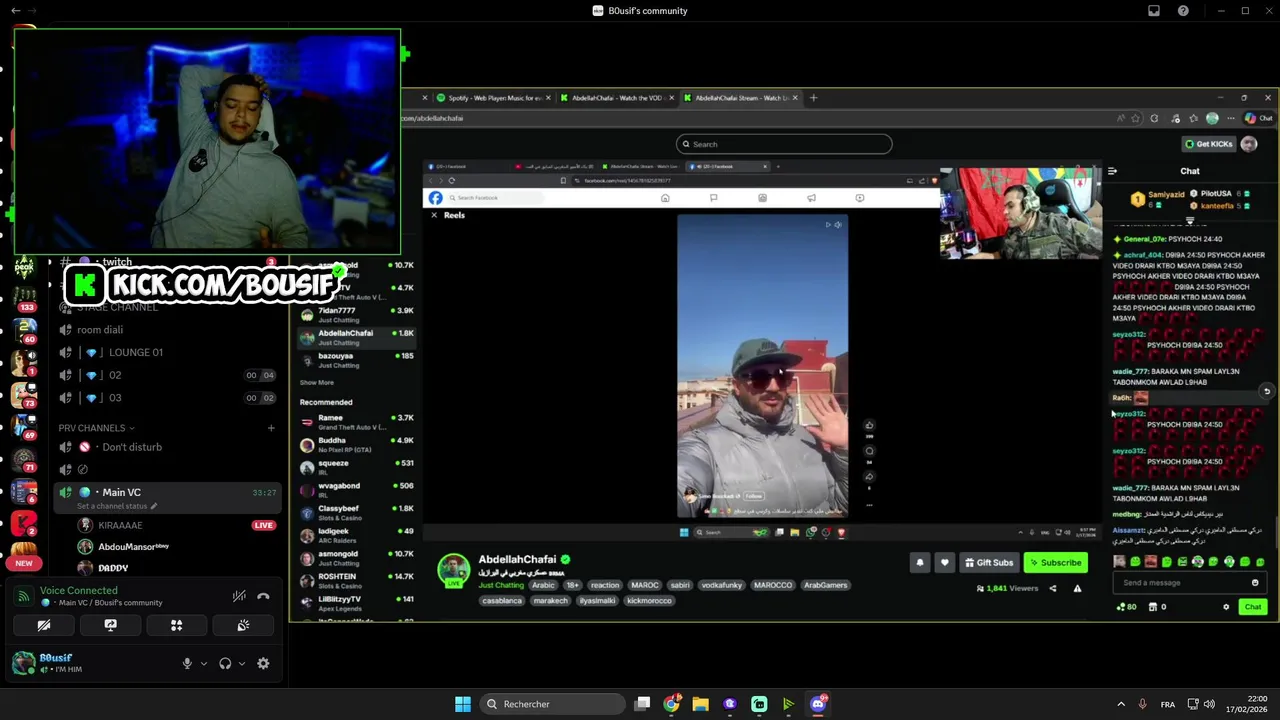Open 7idan7777 channel in Kick sidebar
1280x720 pixels.
click(x=357, y=315)
